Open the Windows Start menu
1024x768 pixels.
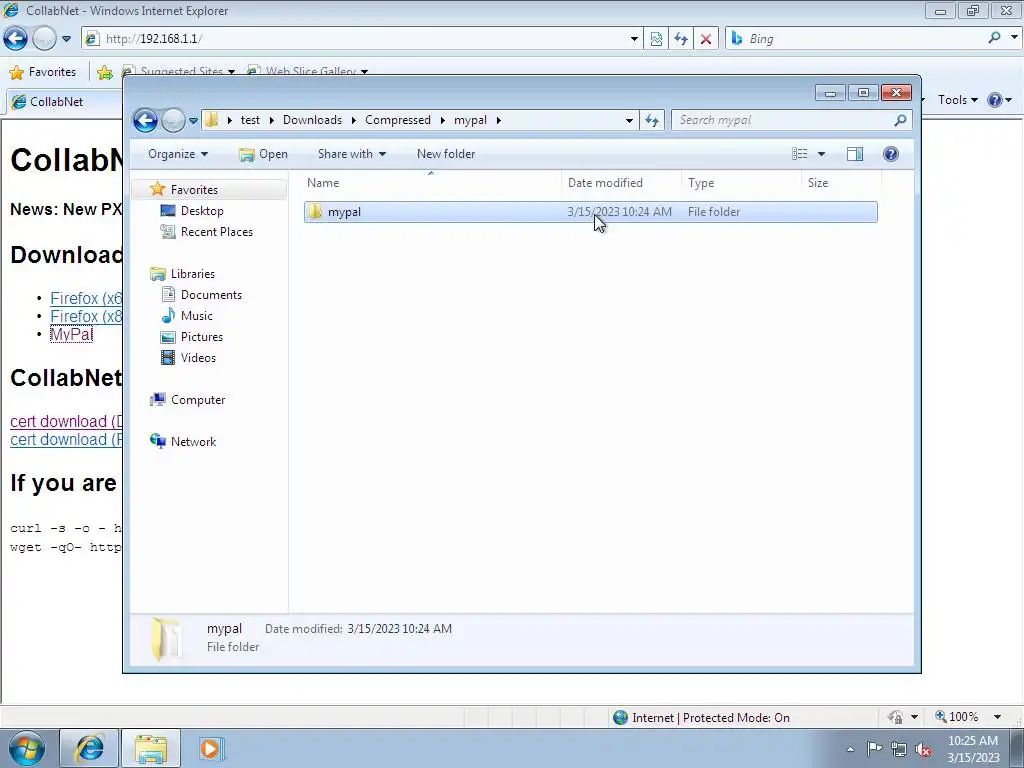[26, 748]
